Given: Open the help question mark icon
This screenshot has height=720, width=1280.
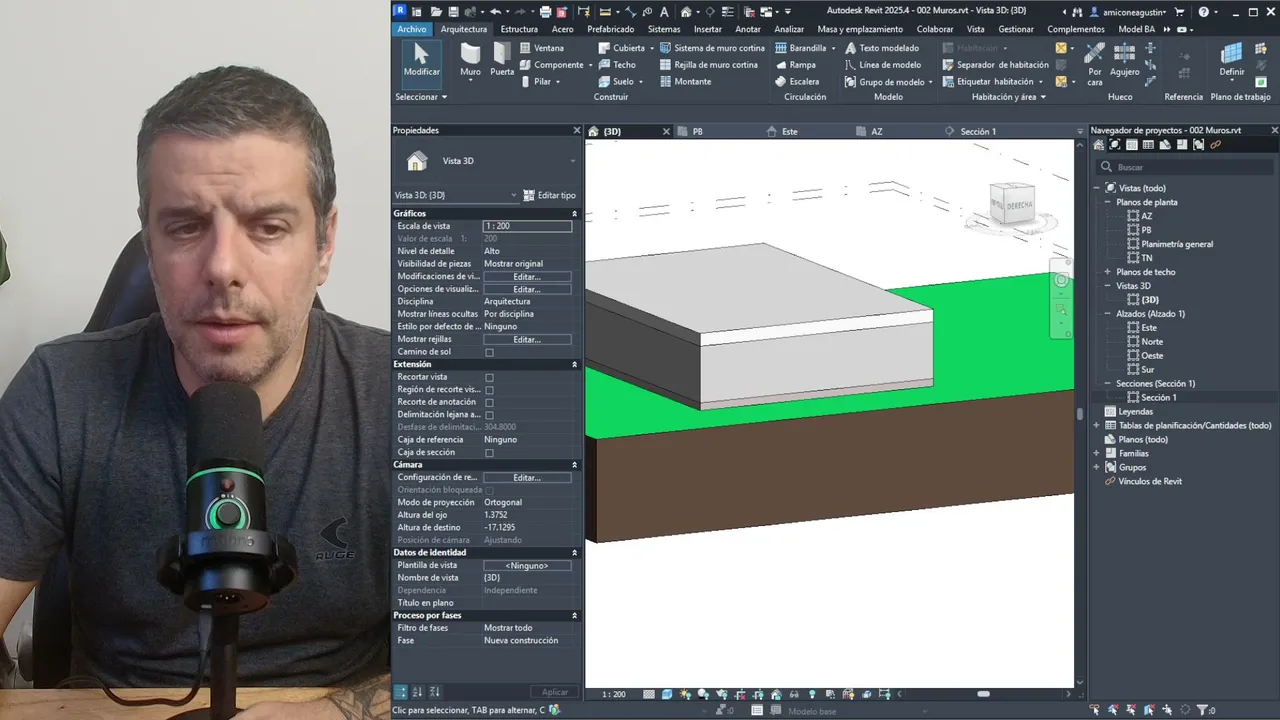Looking at the screenshot, I should click(x=1204, y=12).
